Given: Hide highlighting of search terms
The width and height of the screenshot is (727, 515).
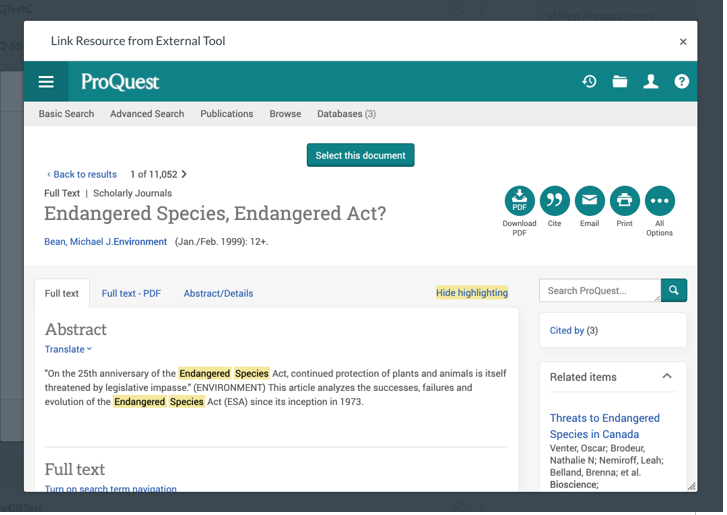Looking at the screenshot, I should pos(472,293).
